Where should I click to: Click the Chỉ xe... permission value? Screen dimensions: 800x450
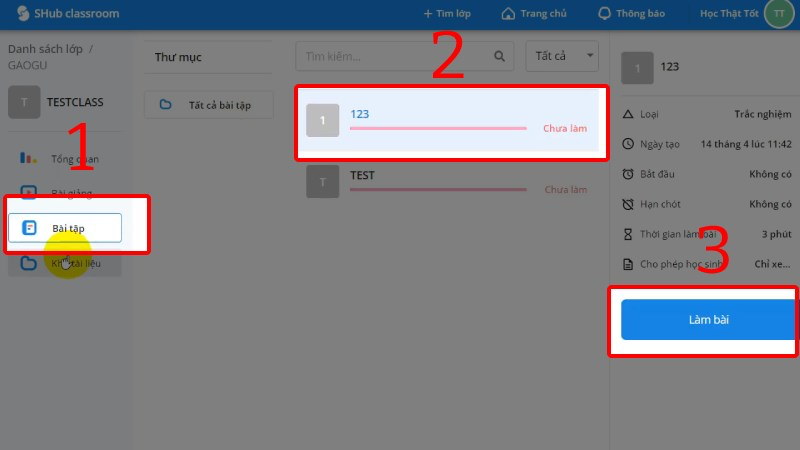(772, 264)
